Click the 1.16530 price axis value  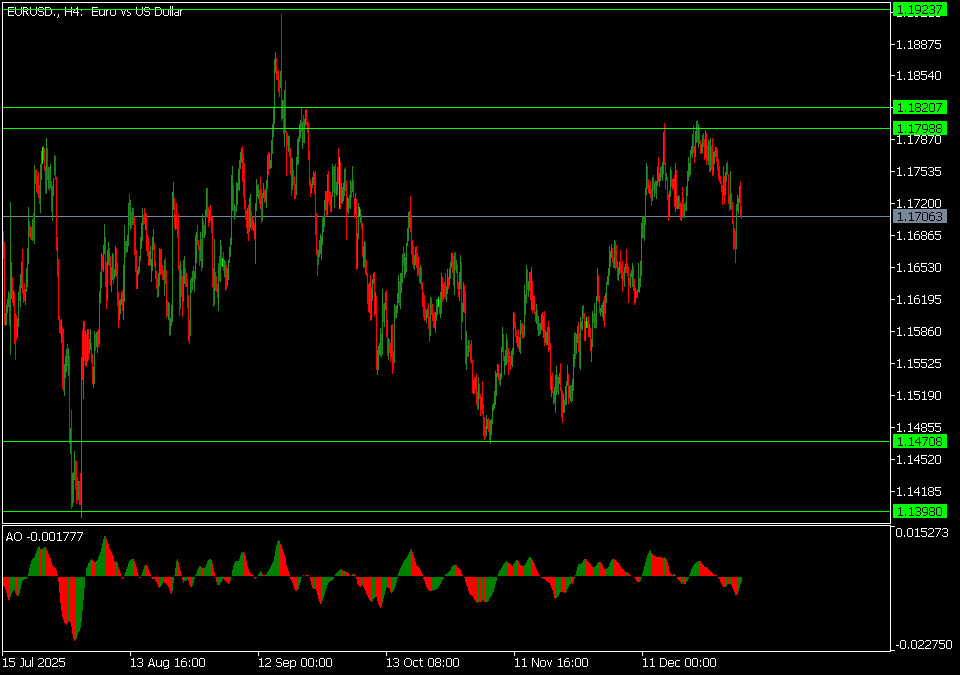919,268
